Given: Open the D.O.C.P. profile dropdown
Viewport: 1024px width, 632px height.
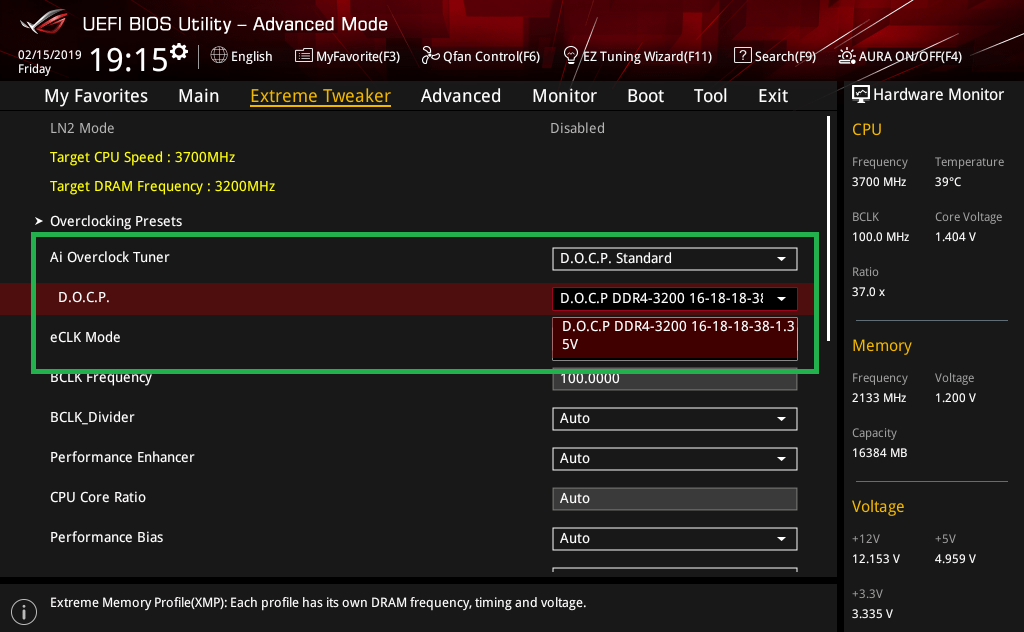Looking at the screenshot, I should coord(675,298).
